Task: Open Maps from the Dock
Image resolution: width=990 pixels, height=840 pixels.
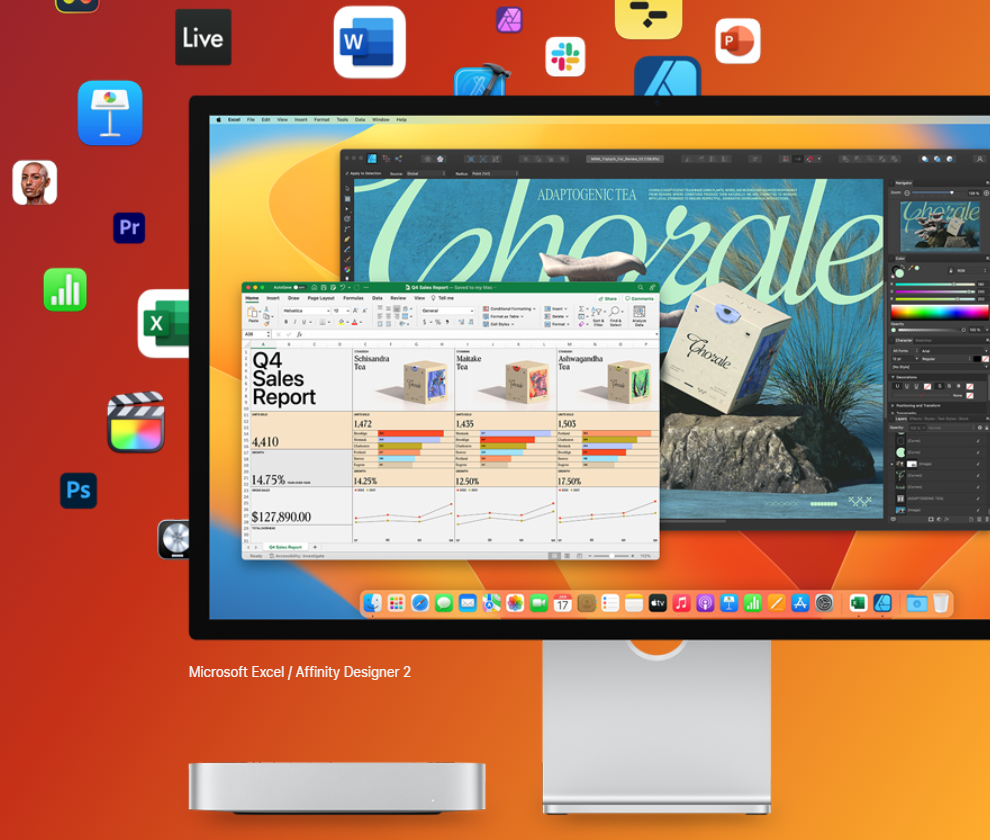Action: pos(491,604)
